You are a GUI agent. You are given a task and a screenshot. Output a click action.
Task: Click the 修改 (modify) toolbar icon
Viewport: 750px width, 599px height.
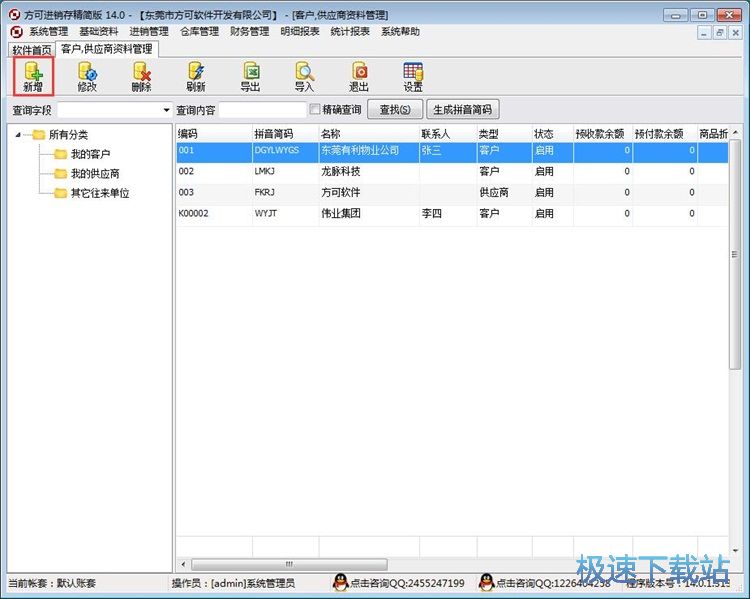(88, 77)
